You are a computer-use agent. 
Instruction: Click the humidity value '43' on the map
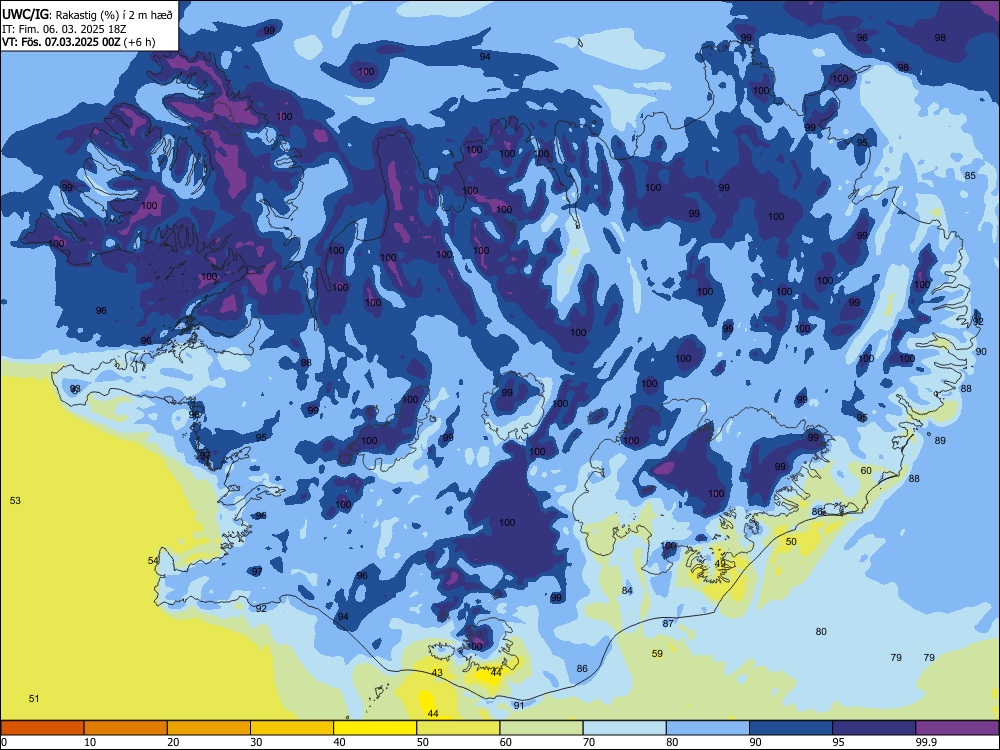click(x=437, y=673)
